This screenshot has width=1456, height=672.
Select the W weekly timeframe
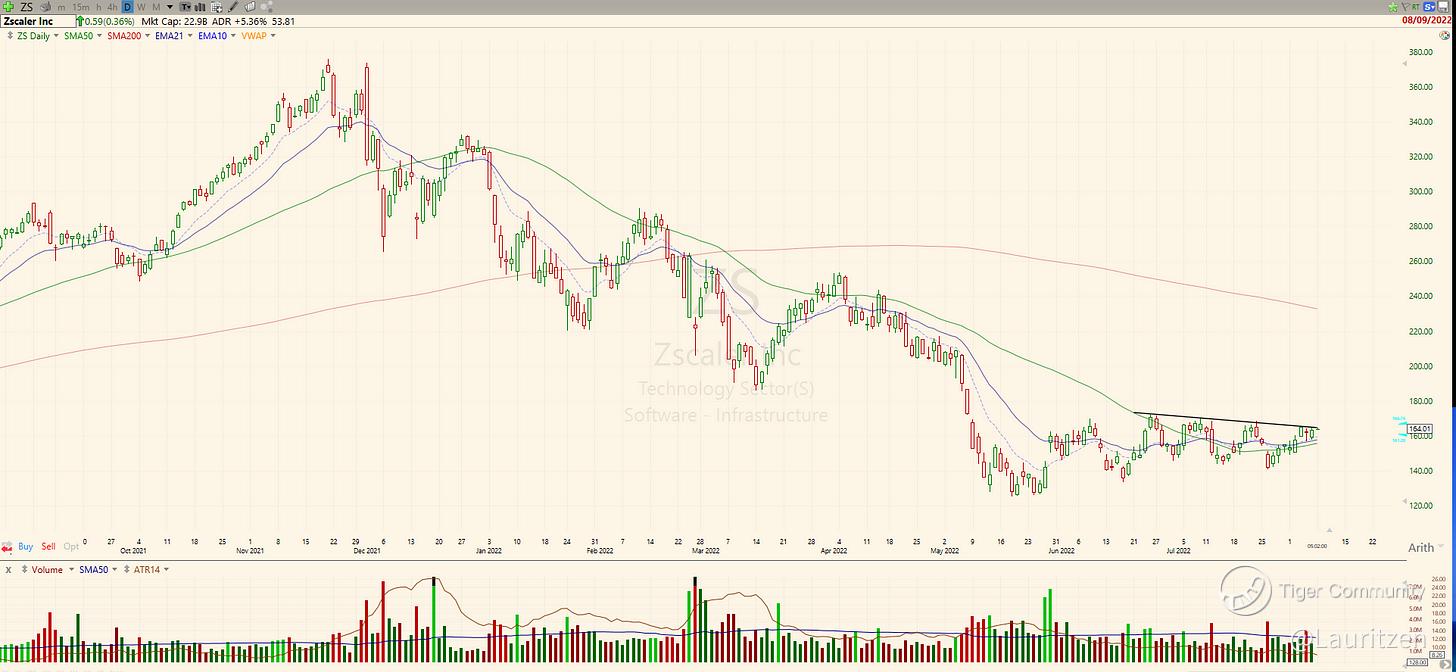tap(141, 8)
